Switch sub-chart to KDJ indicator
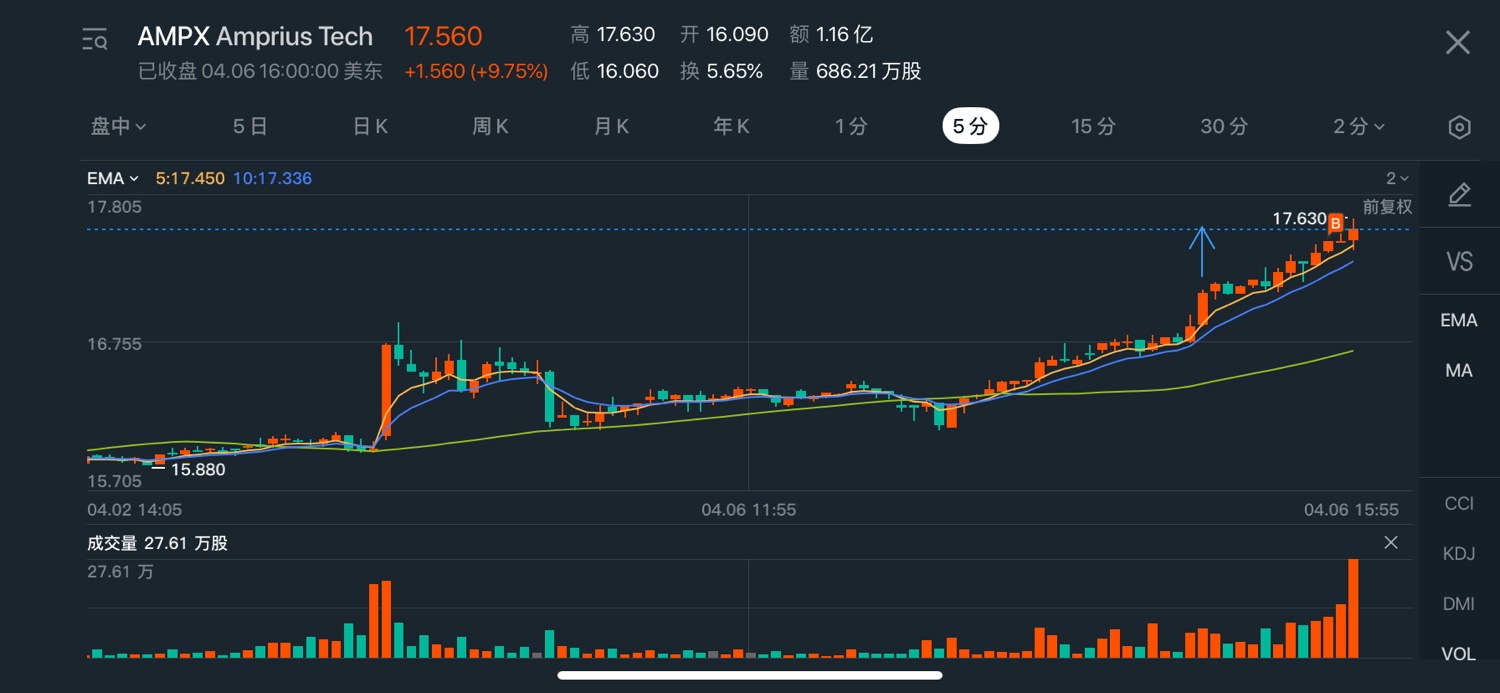Image resolution: width=1500 pixels, height=693 pixels. (1458, 553)
